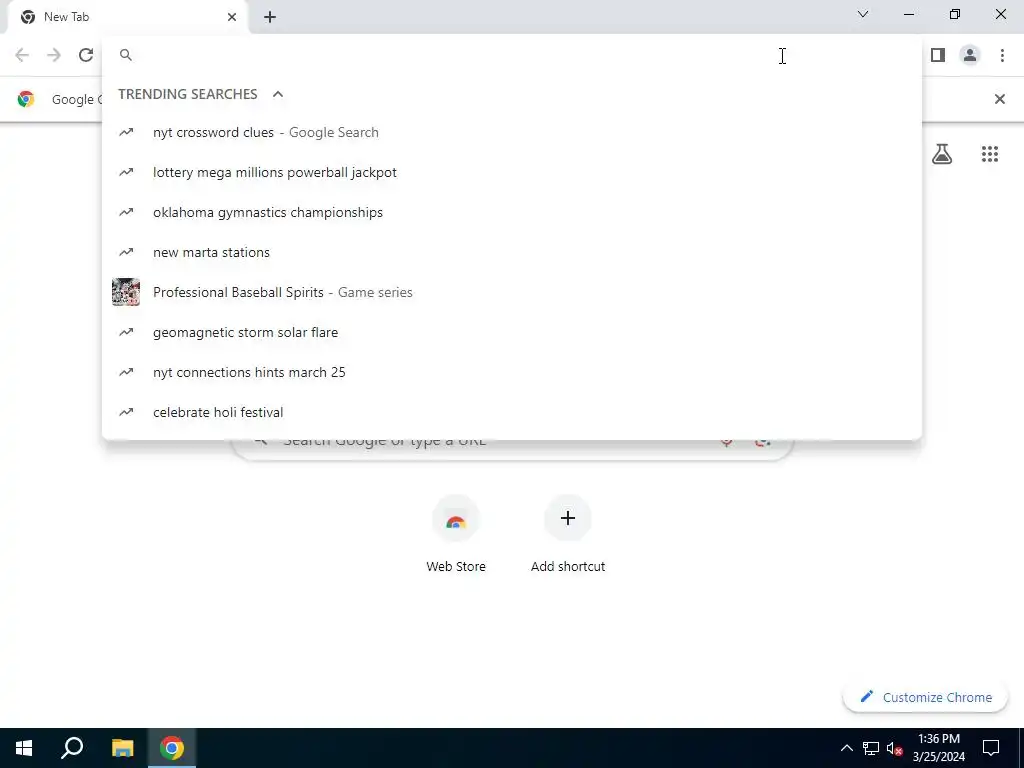Click the muted volume tray icon
Image resolution: width=1024 pixels, height=768 pixels.
click(x=894, y=748)
